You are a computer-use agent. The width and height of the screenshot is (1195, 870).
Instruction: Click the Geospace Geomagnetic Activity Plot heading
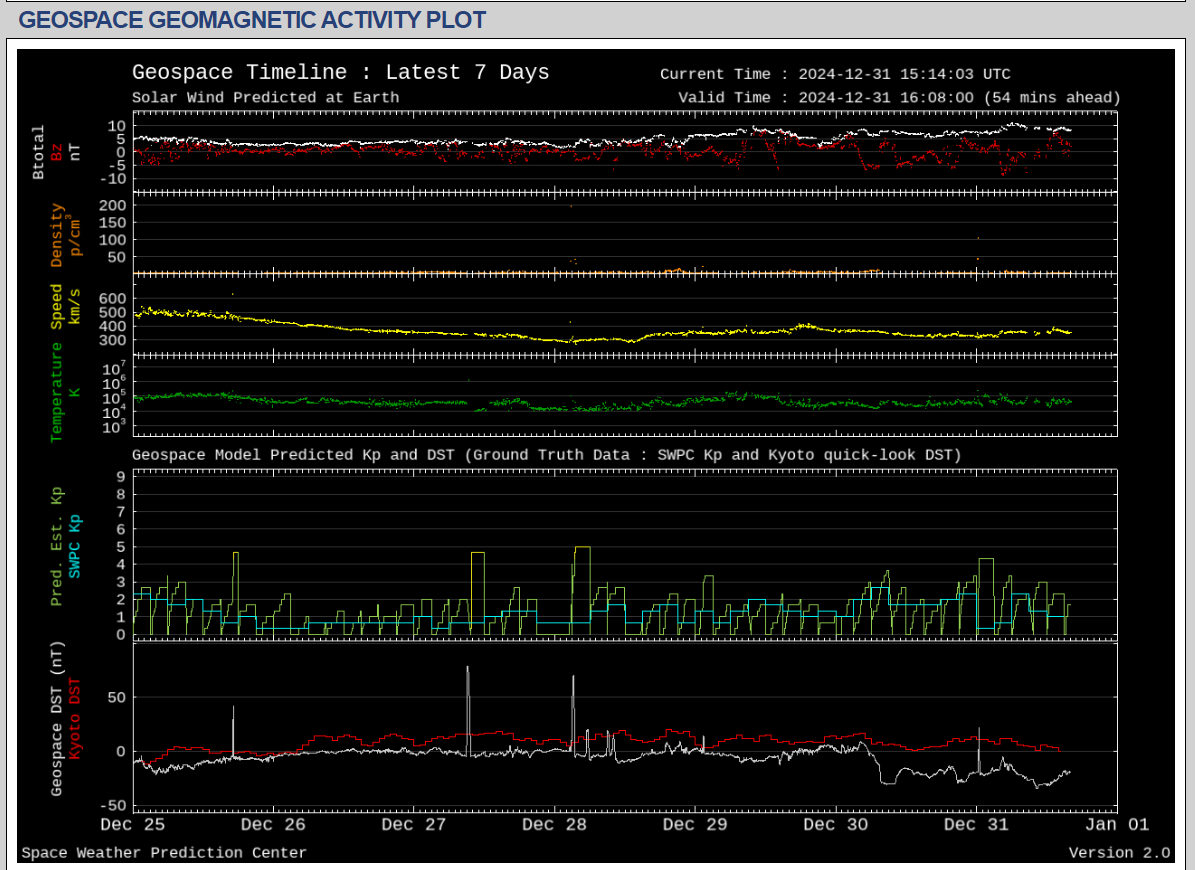252,19
